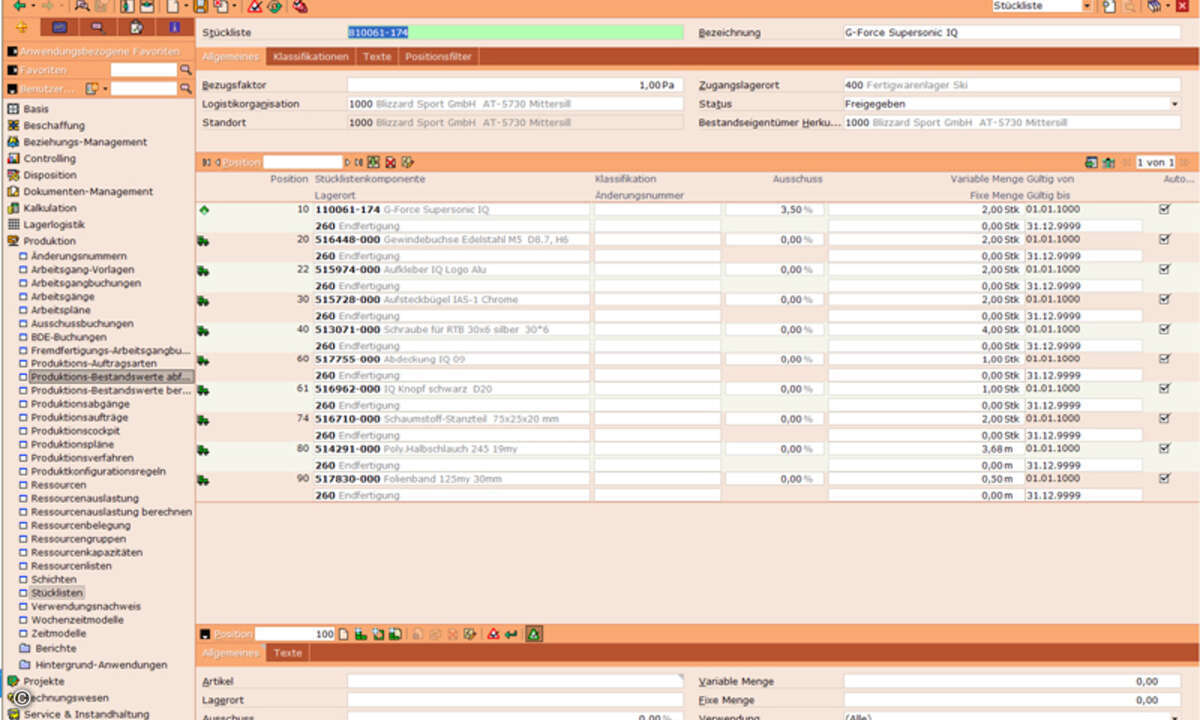
Task: Open Stücklisten in the Produktion tree
Action: [x=57, y=593]
